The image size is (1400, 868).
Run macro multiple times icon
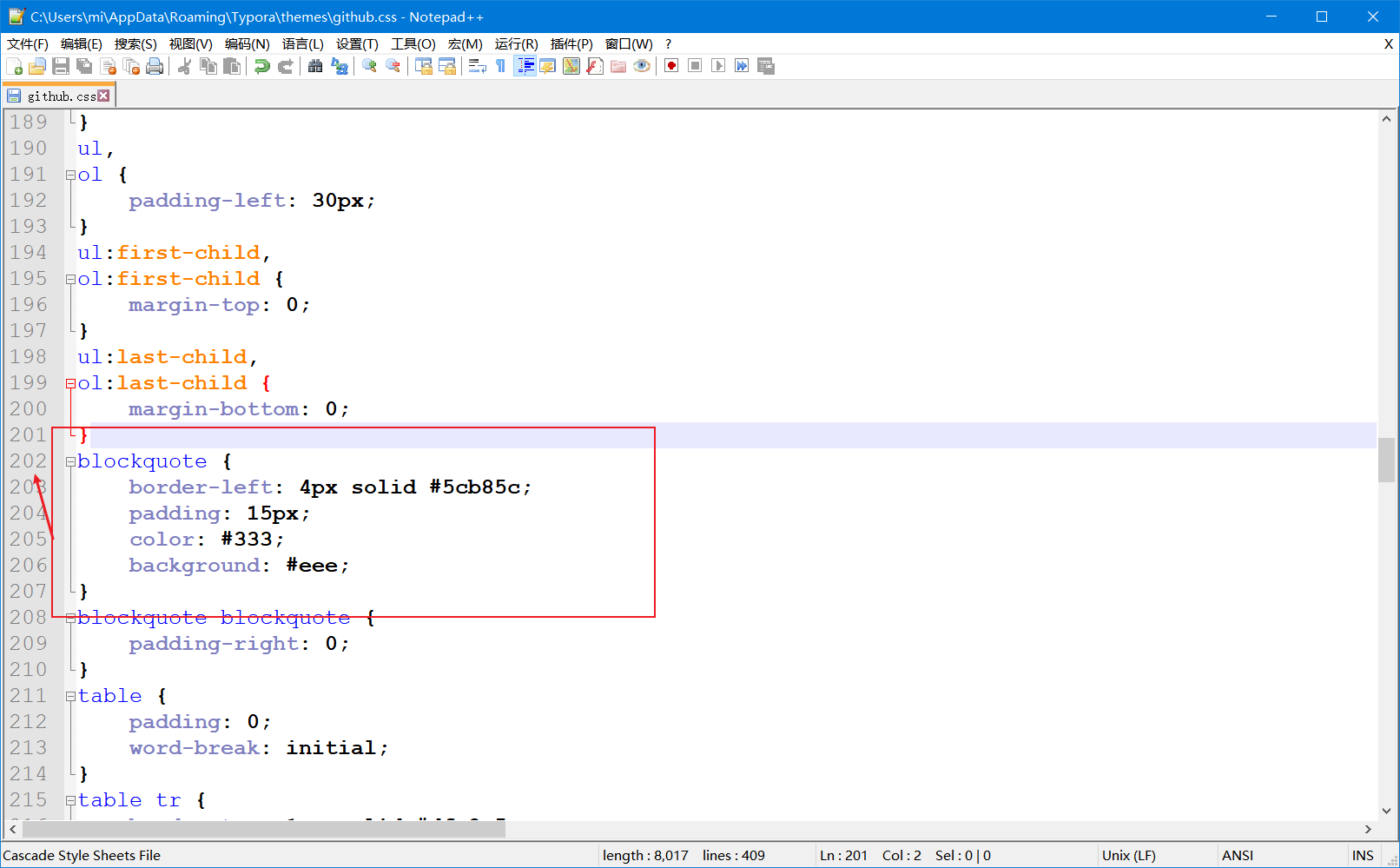tap(742, 66)
